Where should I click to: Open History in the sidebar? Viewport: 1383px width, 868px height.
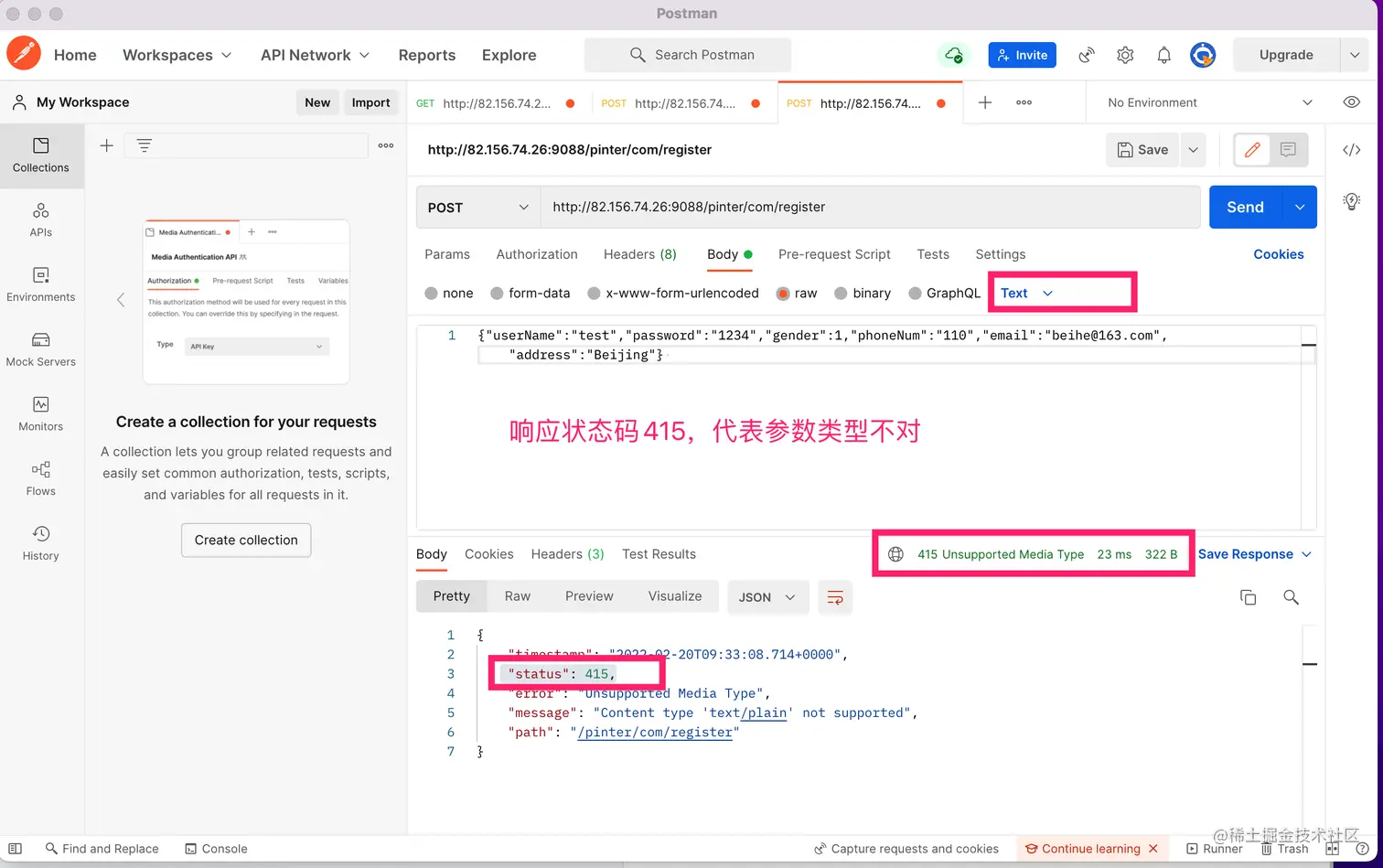tap(41, 544)
